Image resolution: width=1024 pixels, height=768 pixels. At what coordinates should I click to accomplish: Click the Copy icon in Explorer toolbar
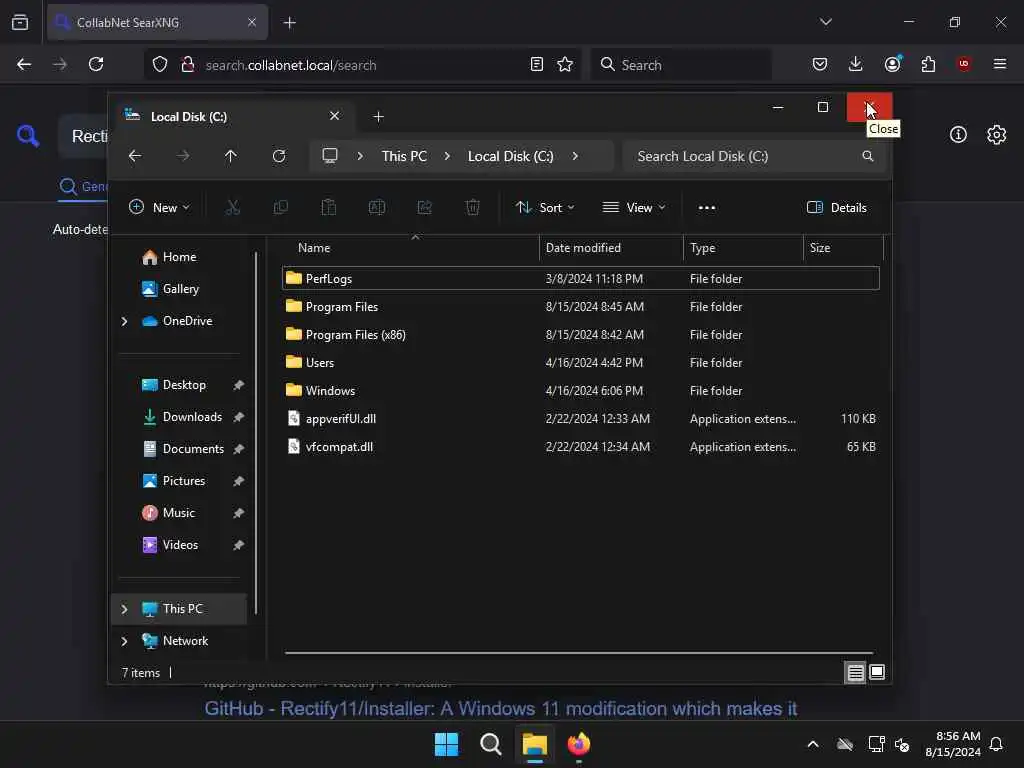point(281,208)
